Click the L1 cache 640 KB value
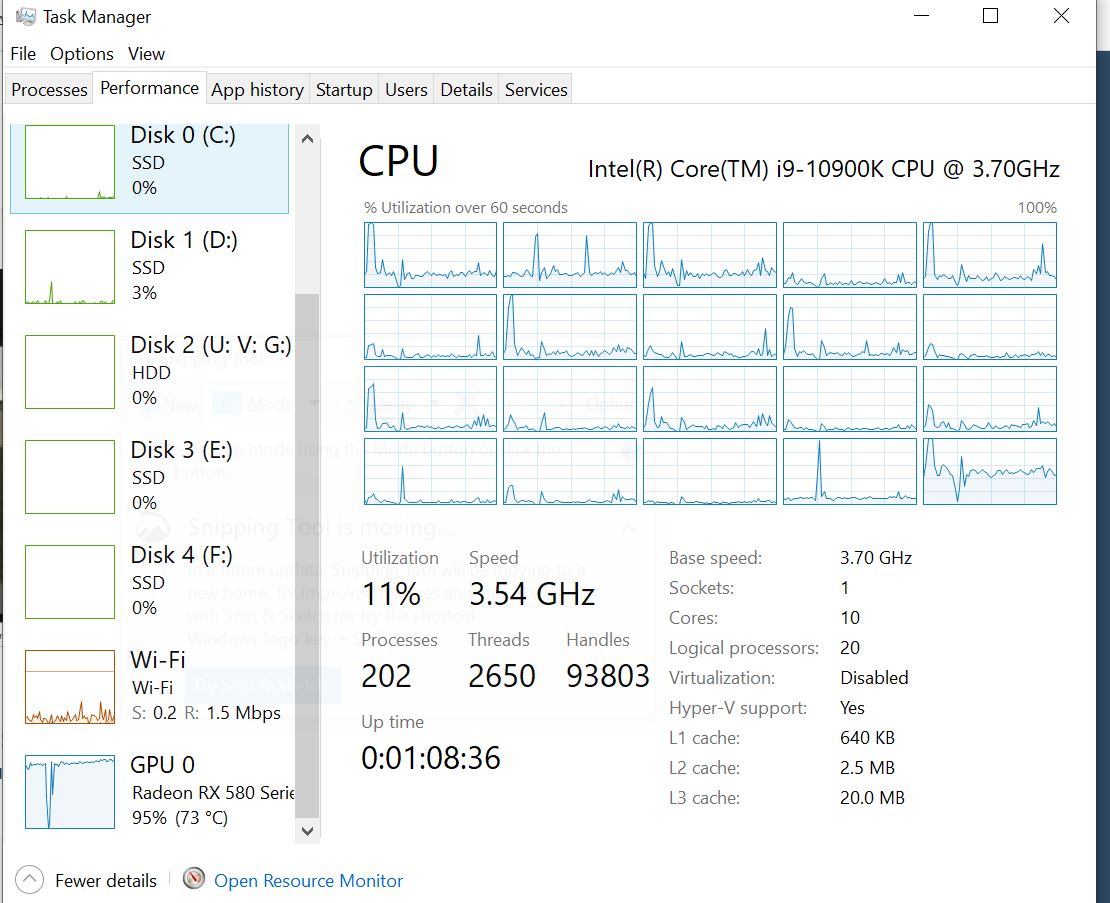Viewport: 1110px width, 903px height. point(868,738)
